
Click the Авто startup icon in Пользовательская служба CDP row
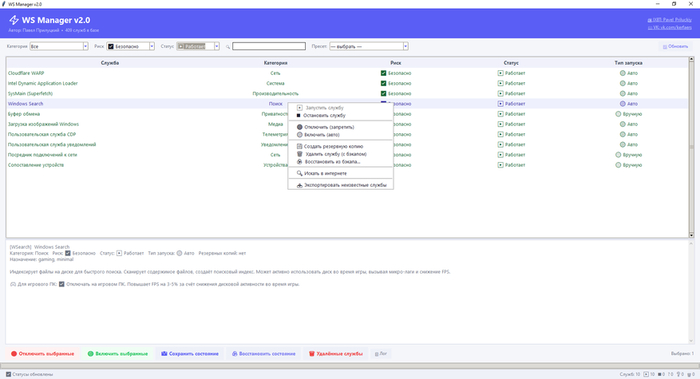tap(622, 134)
